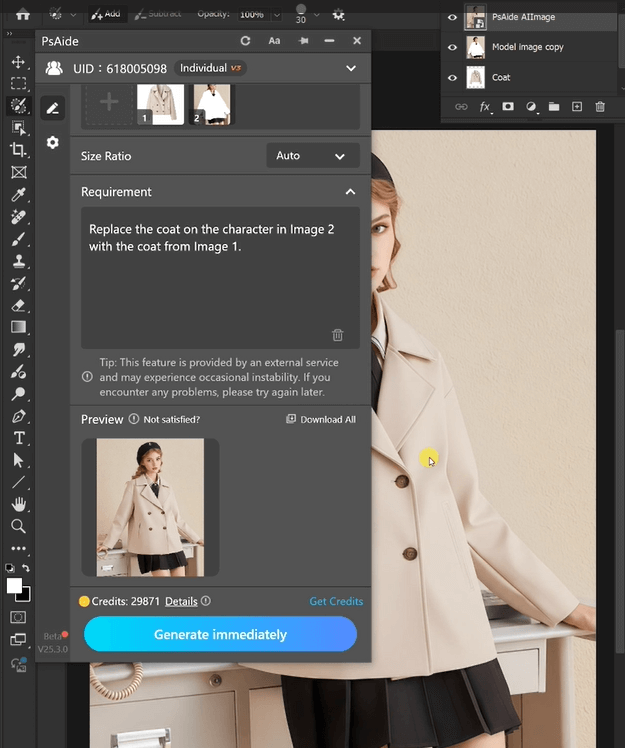The height and width of the screenshot is (748, 625).
Task: Select the Pen tool
Action: (18, 416)
